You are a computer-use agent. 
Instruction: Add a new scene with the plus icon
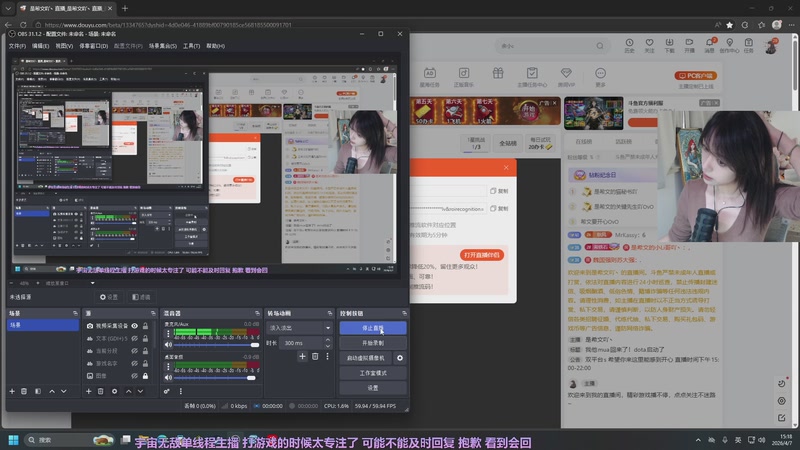point(12,391)
